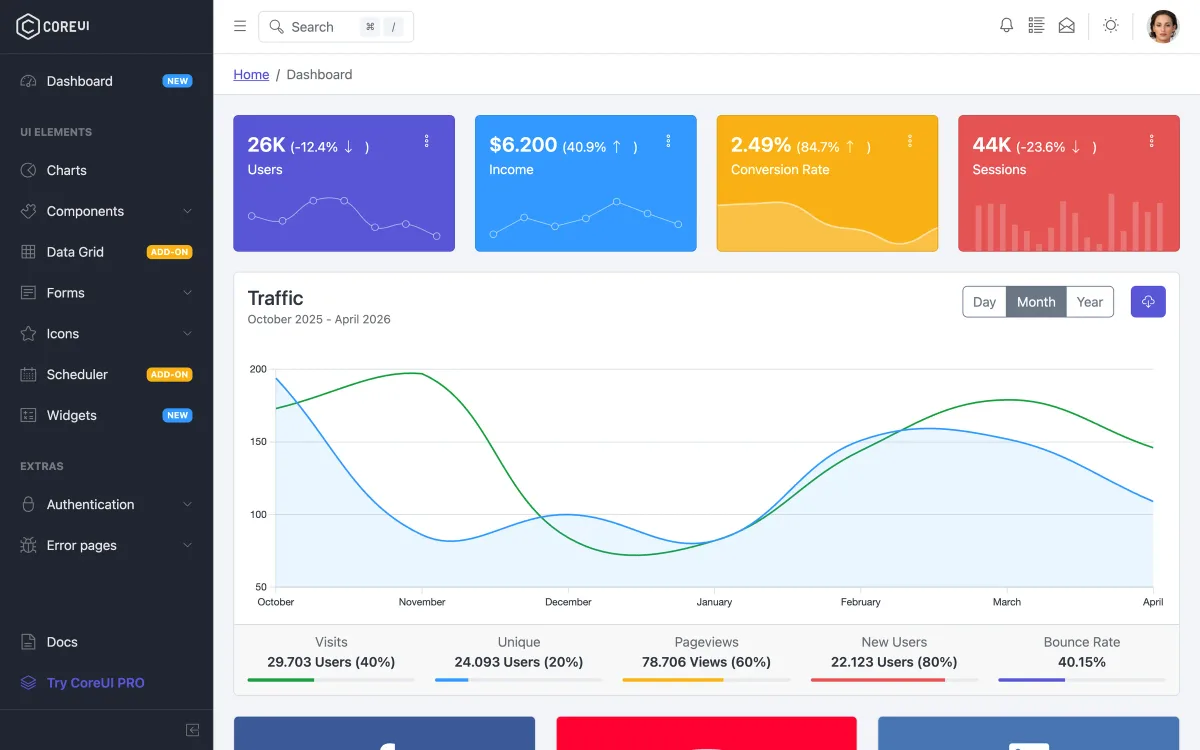
Task: Expand the Components submenu chevron
Action: (x=187, y=211)
